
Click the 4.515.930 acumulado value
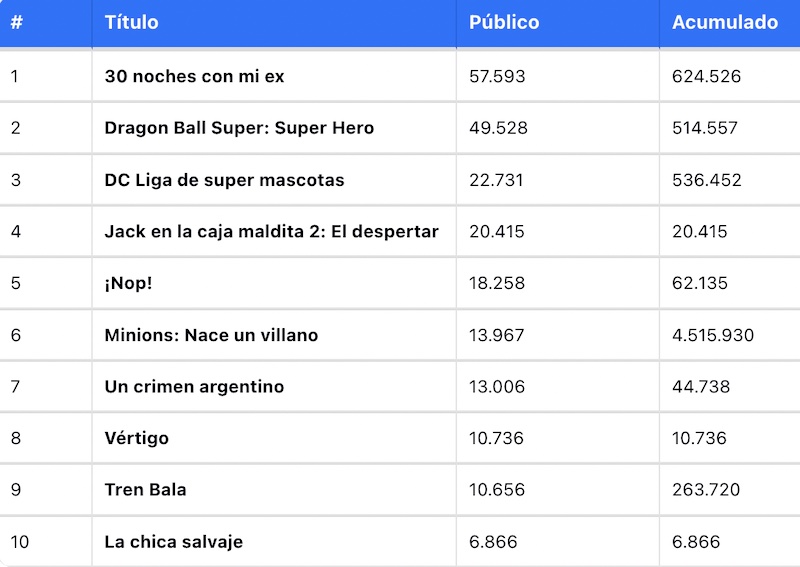coord(713,335)
